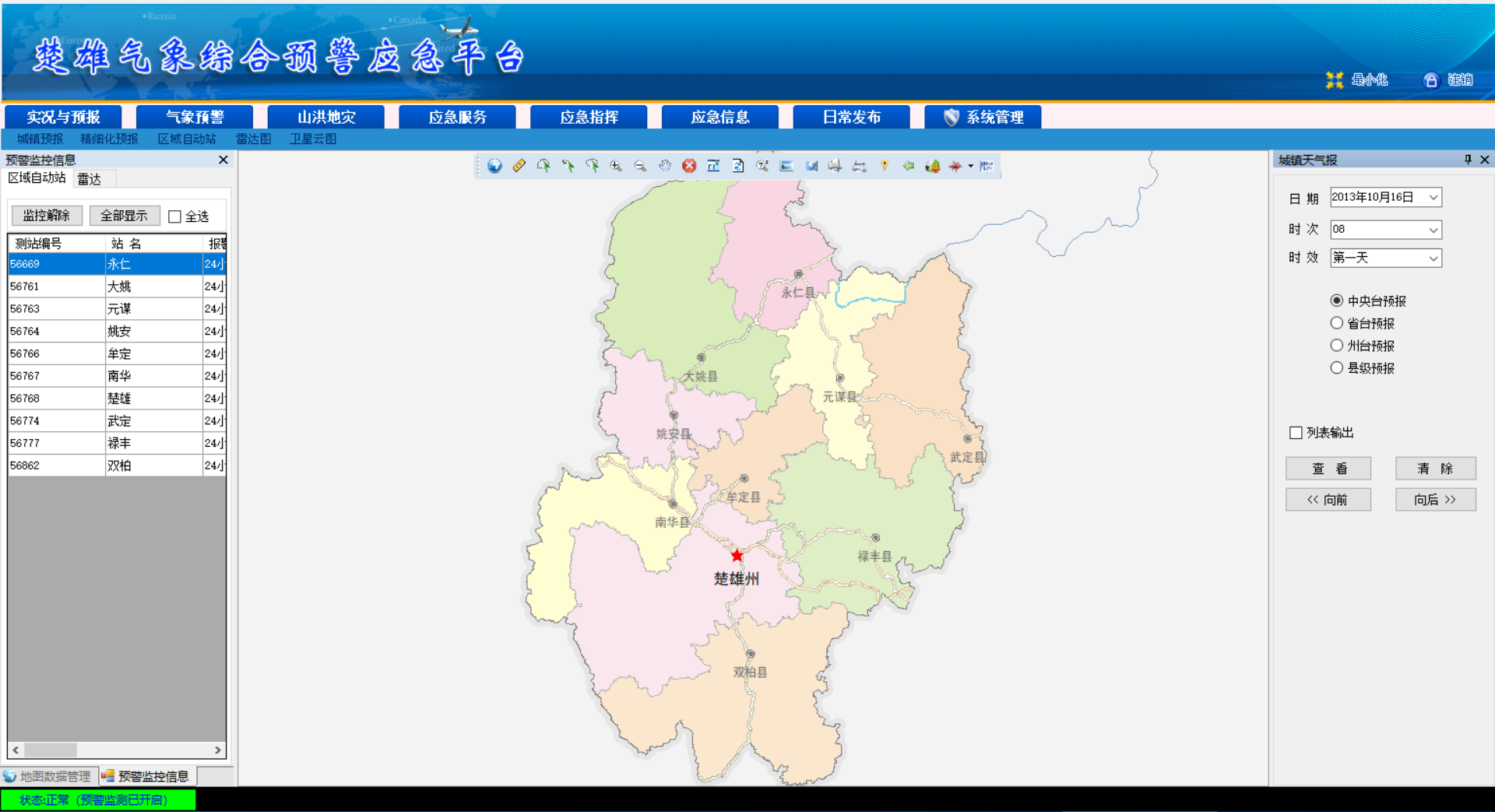This screenshot has height=812, width=1495.
Task: Expand the 时次 dropdown
Action: point(1433,230)
